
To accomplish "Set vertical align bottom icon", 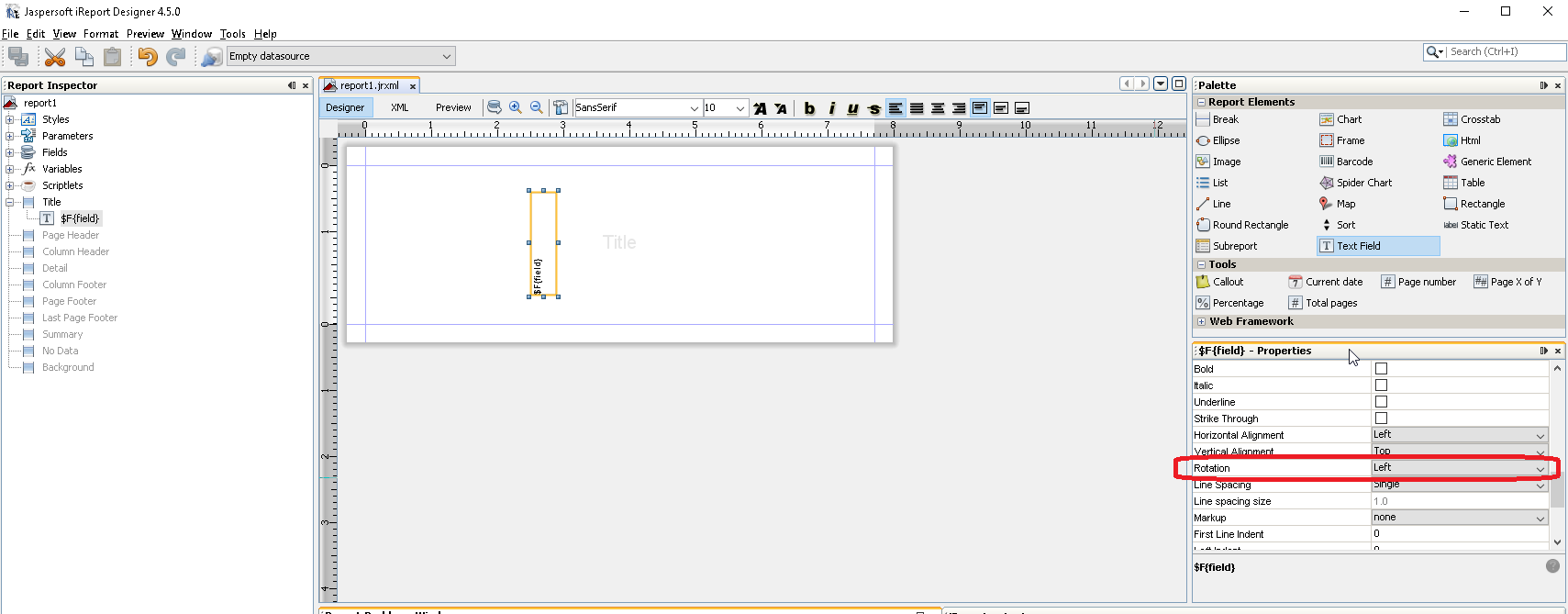I will pos(1022,108).
